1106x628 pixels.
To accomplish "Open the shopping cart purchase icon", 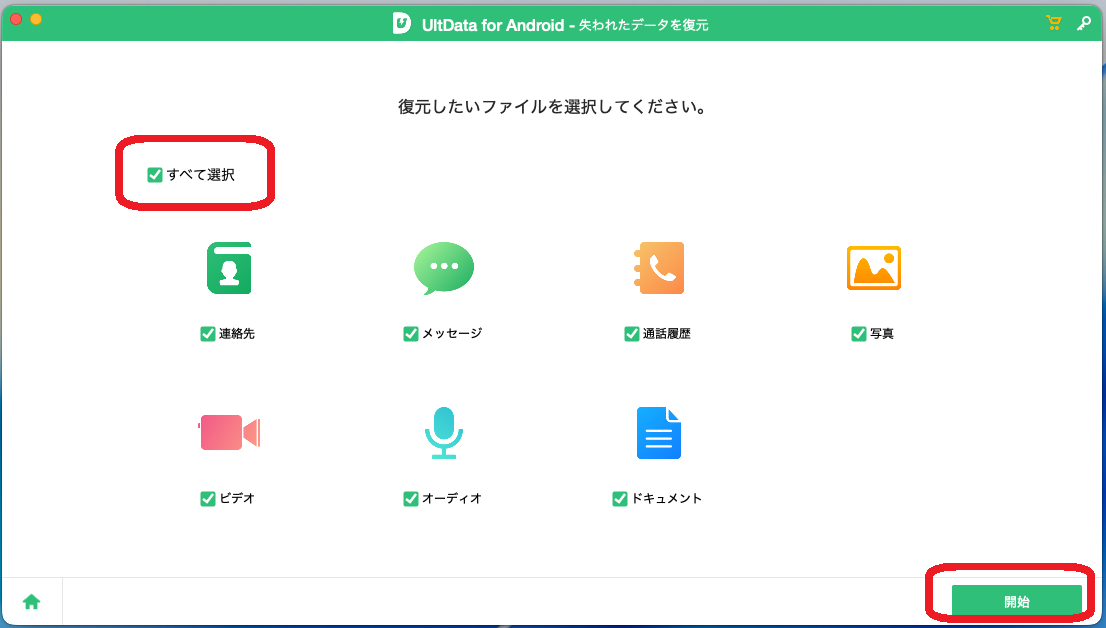I will (x=1054, y=23).
